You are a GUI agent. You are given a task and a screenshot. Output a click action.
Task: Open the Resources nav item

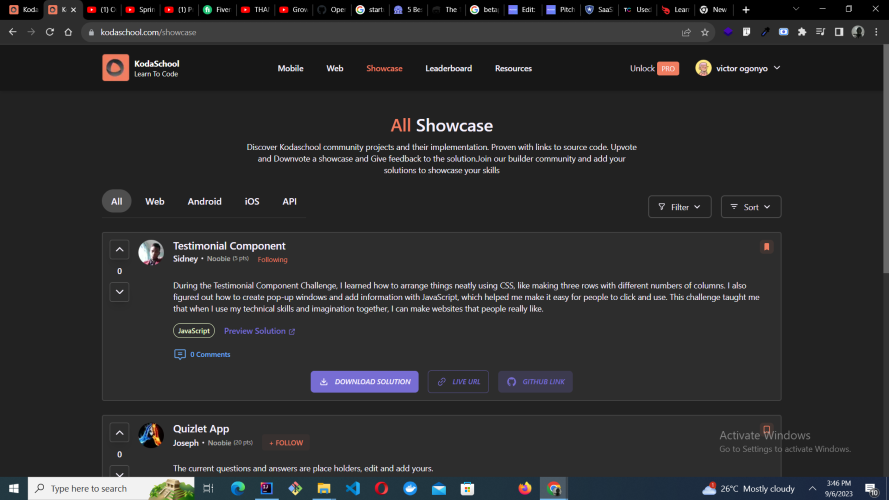[513, 68]
